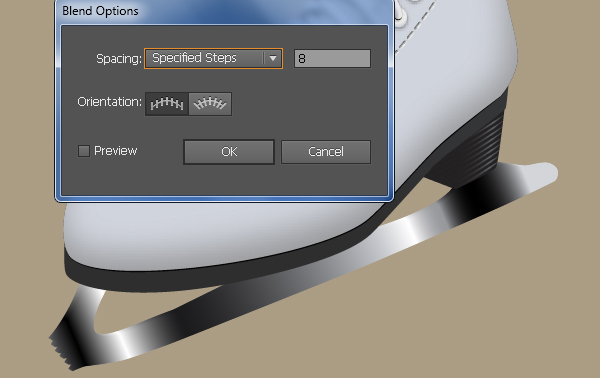600x378 pixels.
Task: Select Align to Page orientation icon
Action: (167, 104)
